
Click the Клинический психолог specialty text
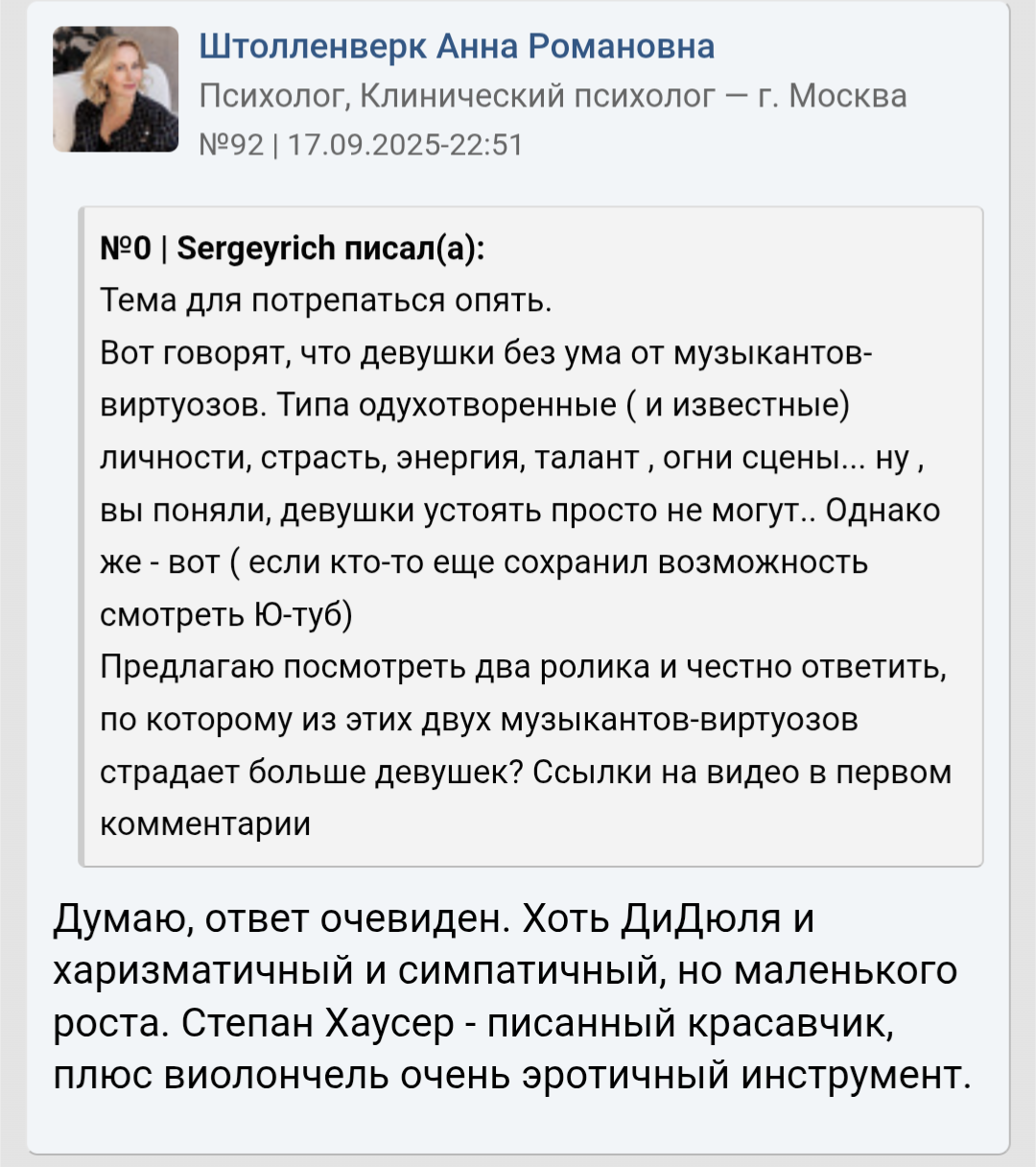coord(537,96)
